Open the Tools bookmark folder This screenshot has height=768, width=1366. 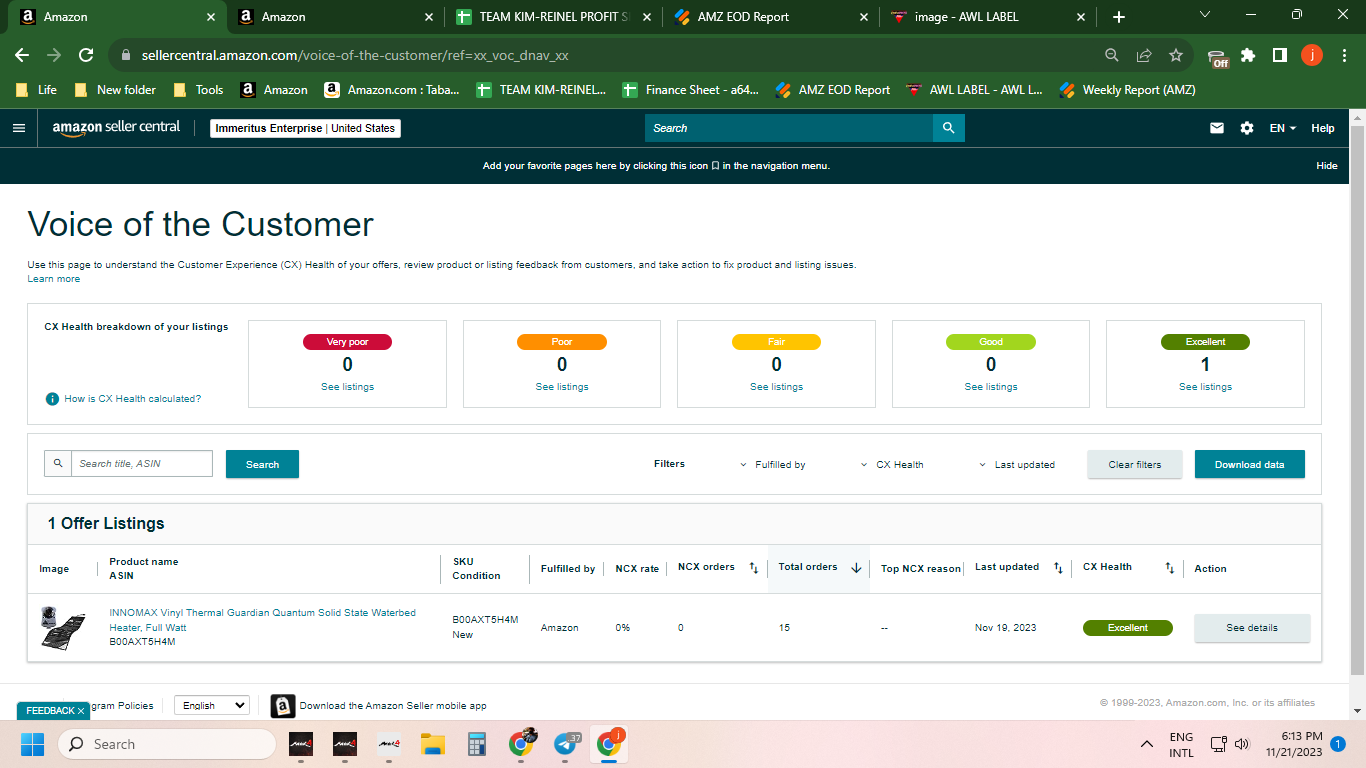pyautogui.click(x=198, y=90)
